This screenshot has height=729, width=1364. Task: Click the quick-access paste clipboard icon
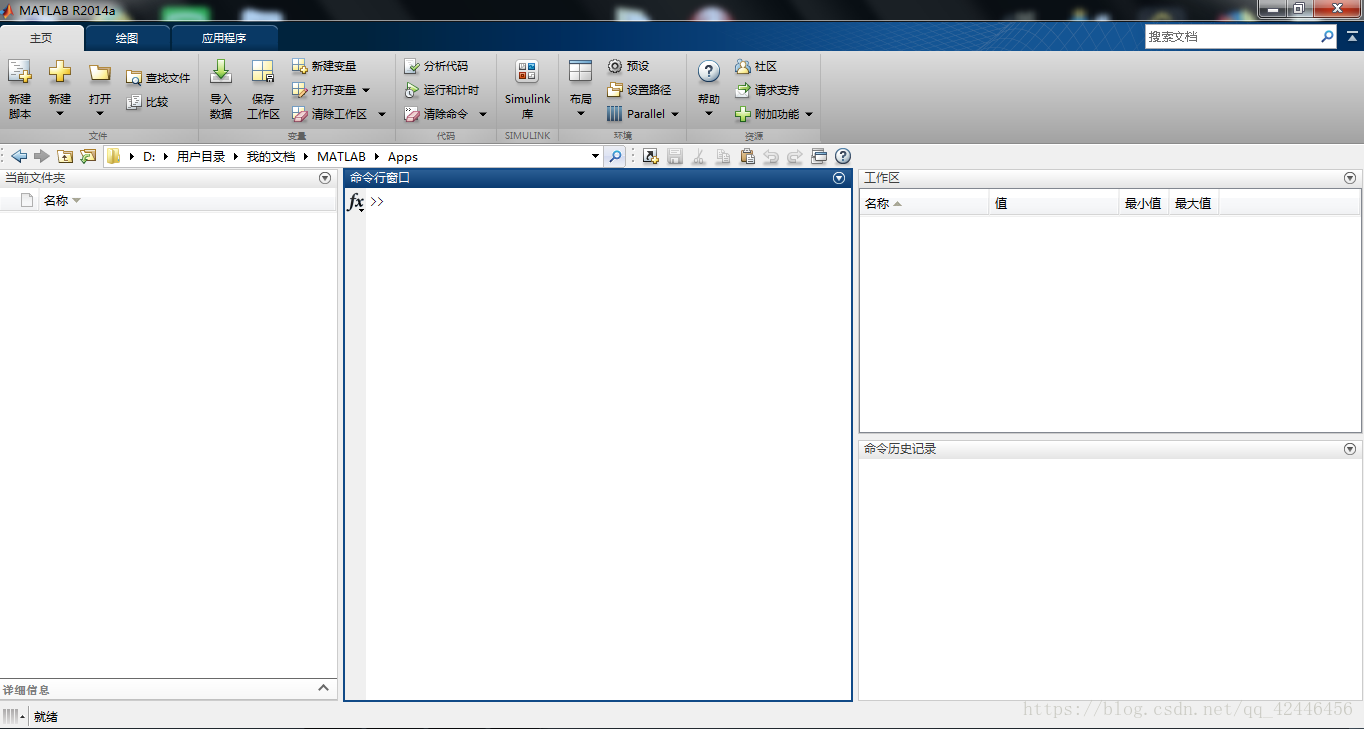[x=747, y=156]
